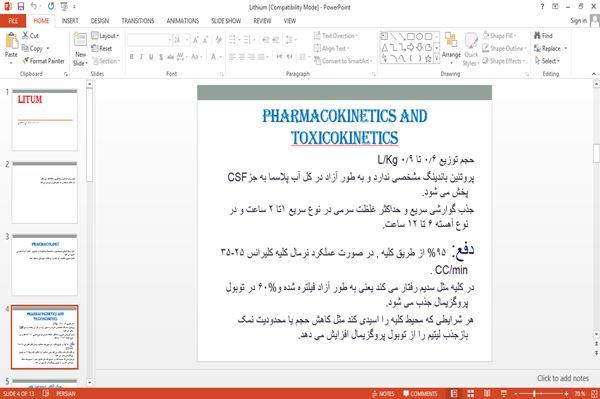The height and width of the screenshot is (399, 600).
Task: Reset the slide layout
Action: (x=102, y=49)
